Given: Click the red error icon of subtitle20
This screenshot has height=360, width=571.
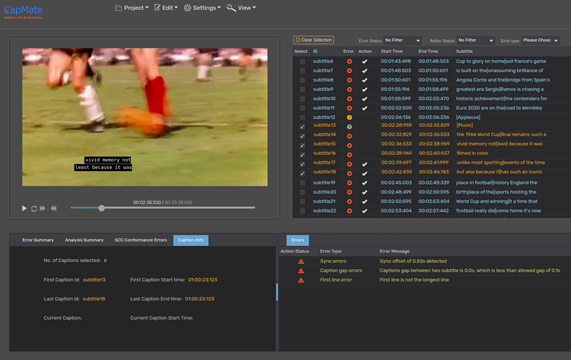Looking at the screenshot, I should tap(349, 192).
